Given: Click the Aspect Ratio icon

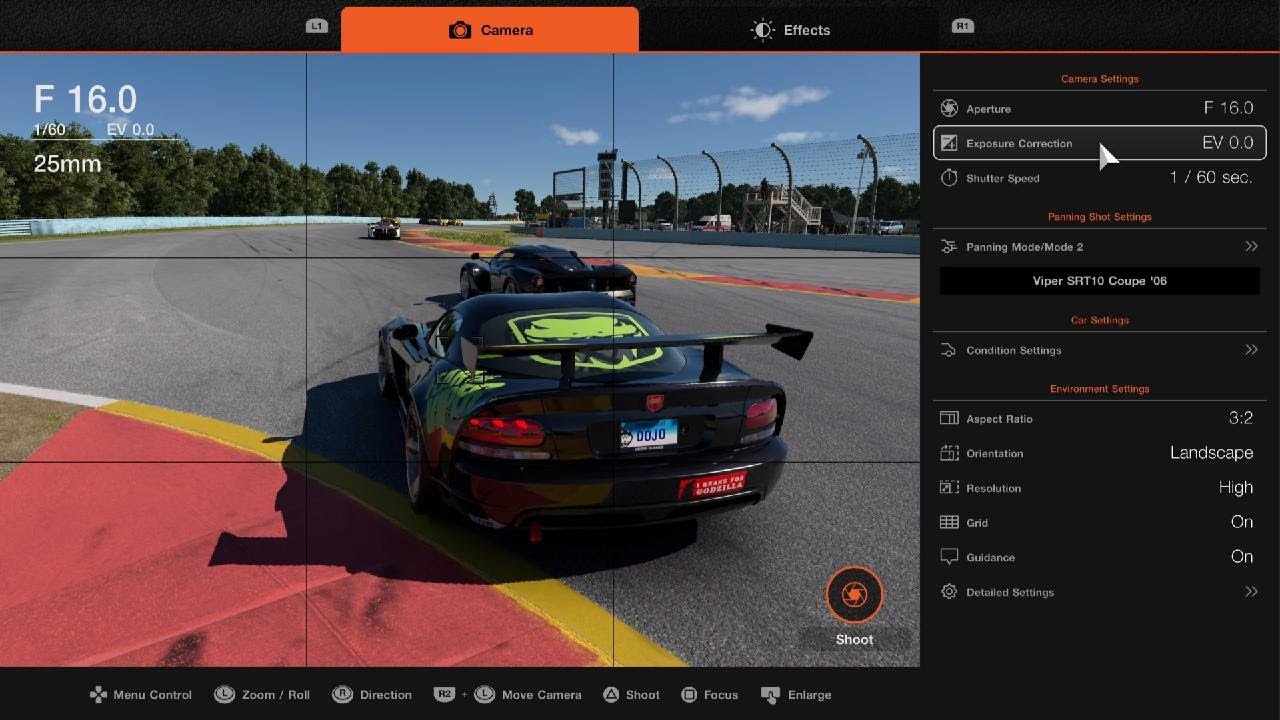Looking at the screenshot, I should (x=949, y=419).
